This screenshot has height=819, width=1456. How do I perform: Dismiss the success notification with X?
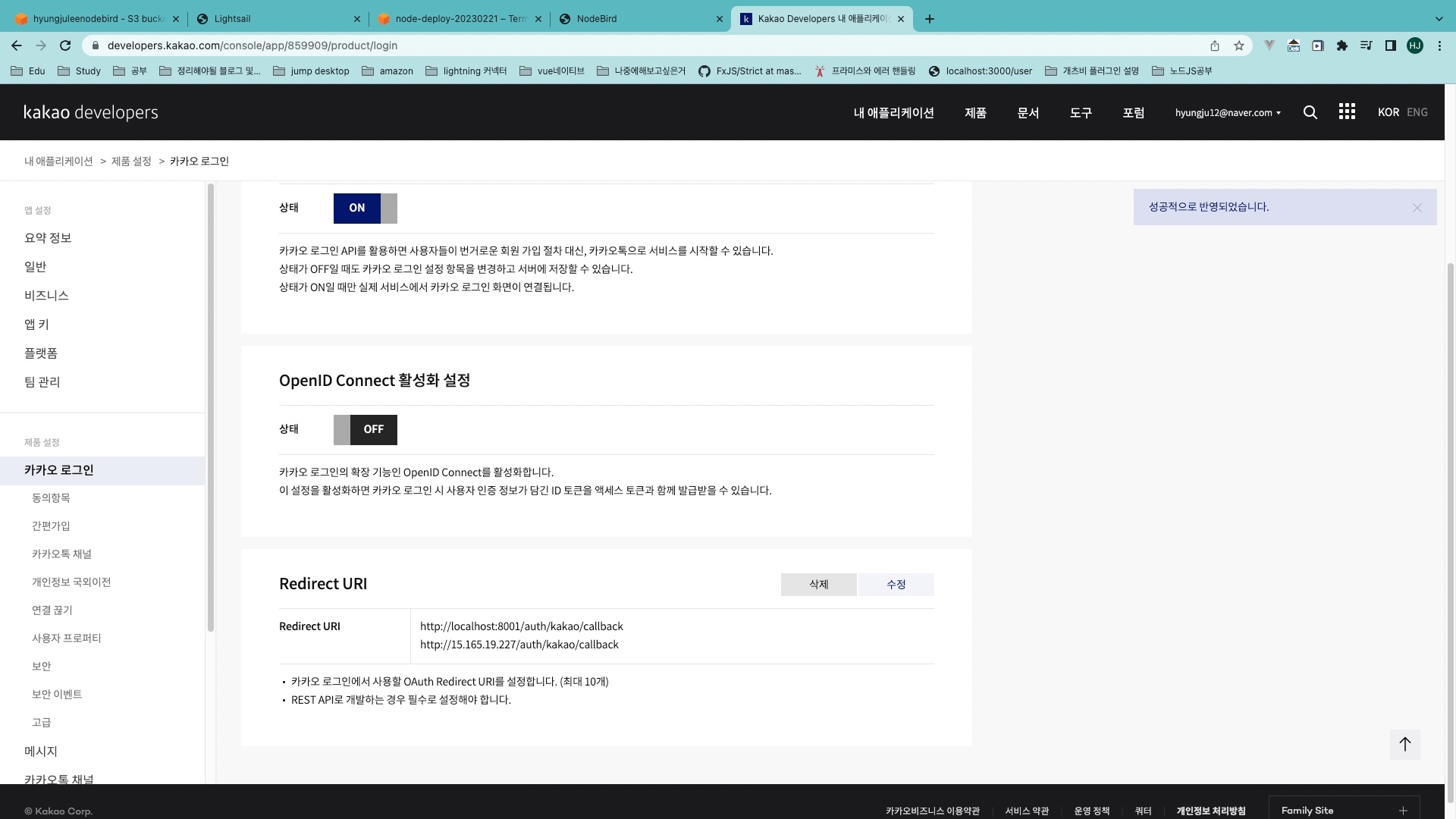coord(1417,208)
